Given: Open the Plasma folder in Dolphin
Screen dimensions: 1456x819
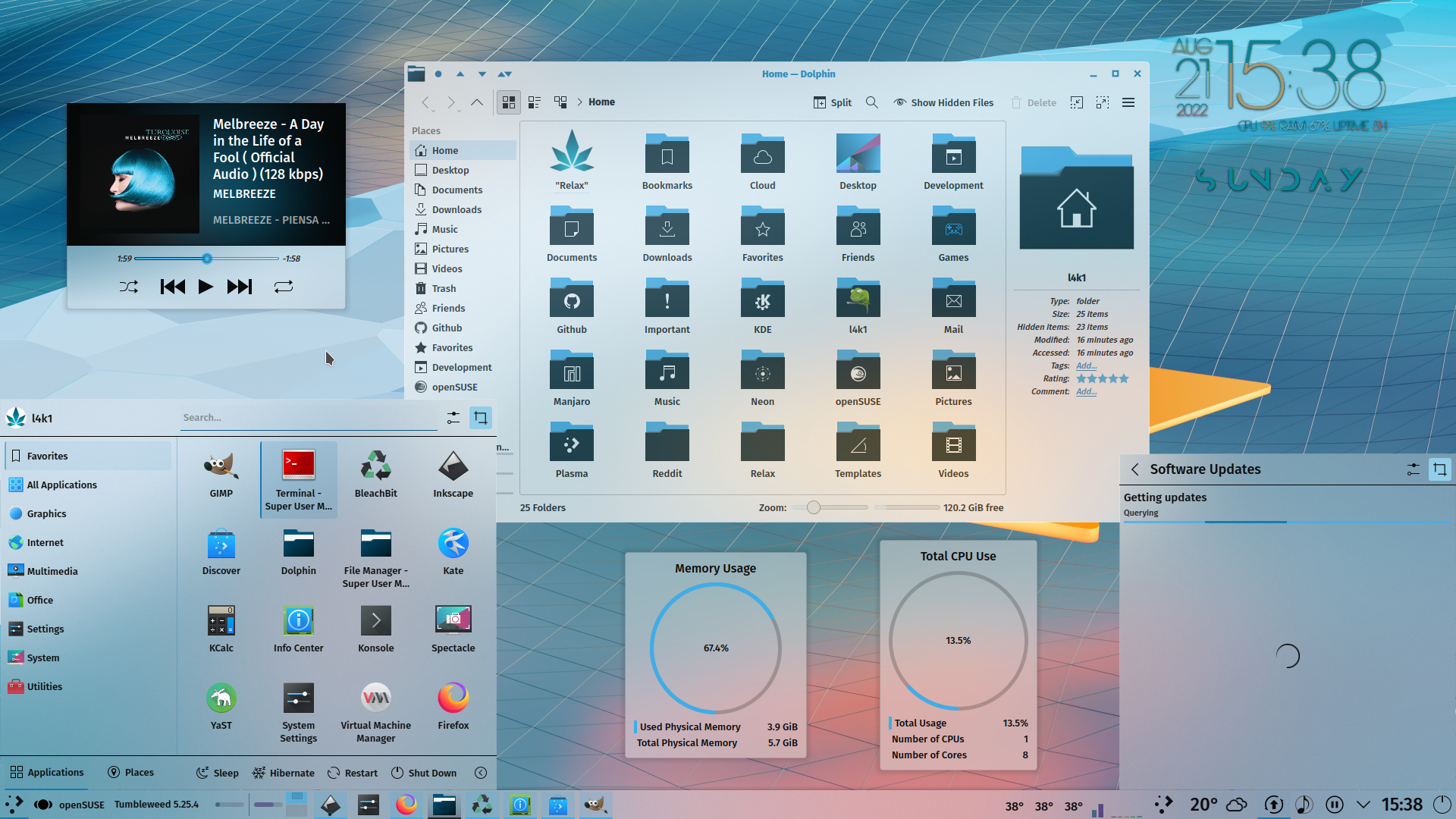Looking at the screenshot, I should [572, 450].
